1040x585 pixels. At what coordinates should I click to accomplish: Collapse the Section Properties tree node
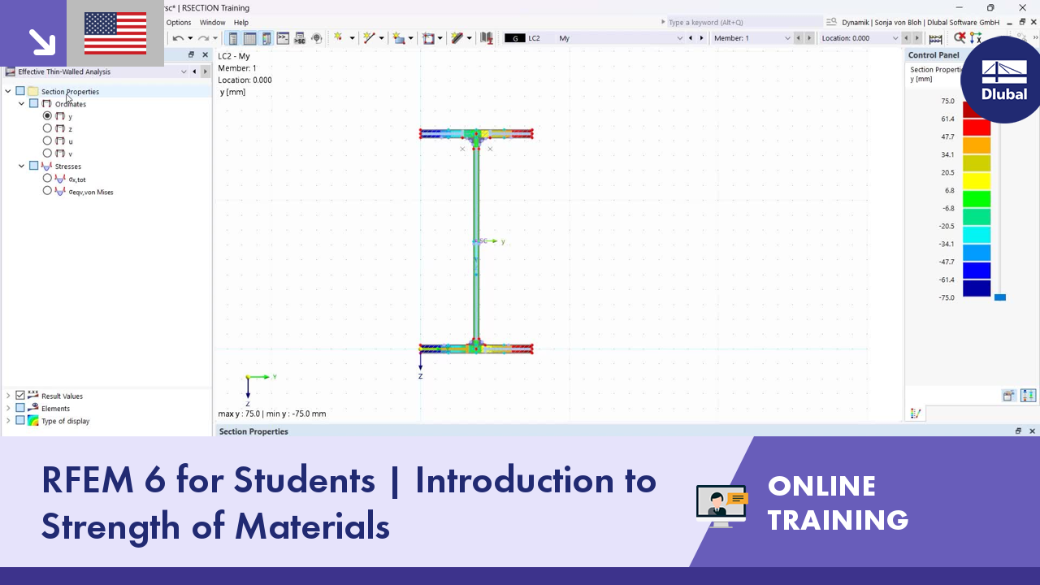tap(8, 91)
